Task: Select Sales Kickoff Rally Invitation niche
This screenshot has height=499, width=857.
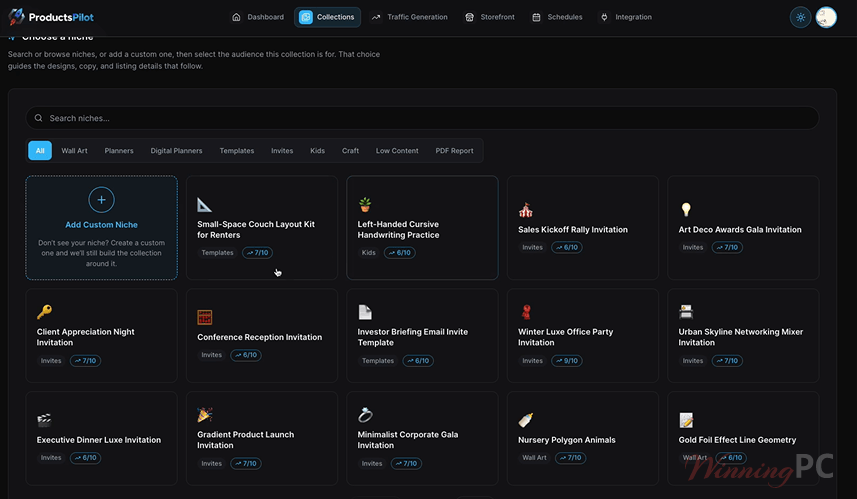Action: click(583, 228)
